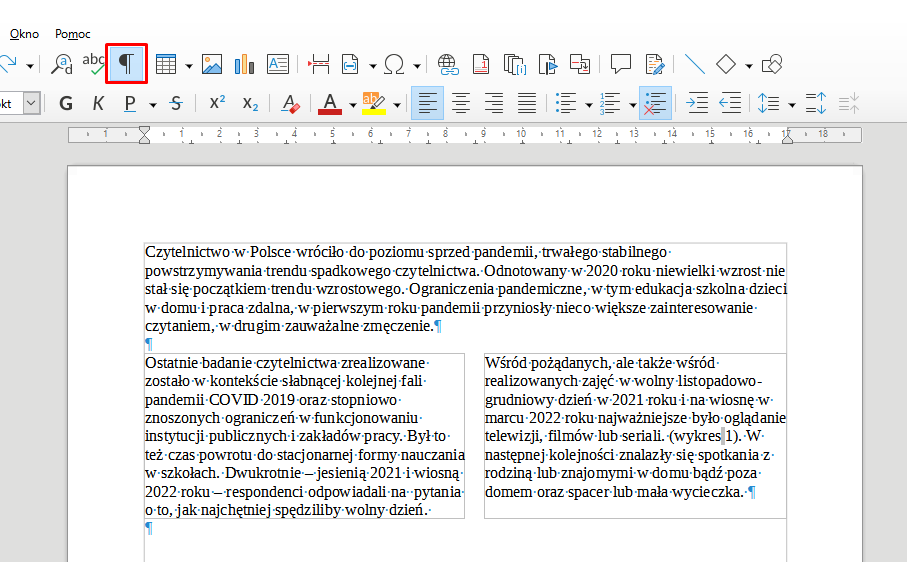Screen dimensions: 907x562
Task: Clear direct formatting
Action: [290, 103]
